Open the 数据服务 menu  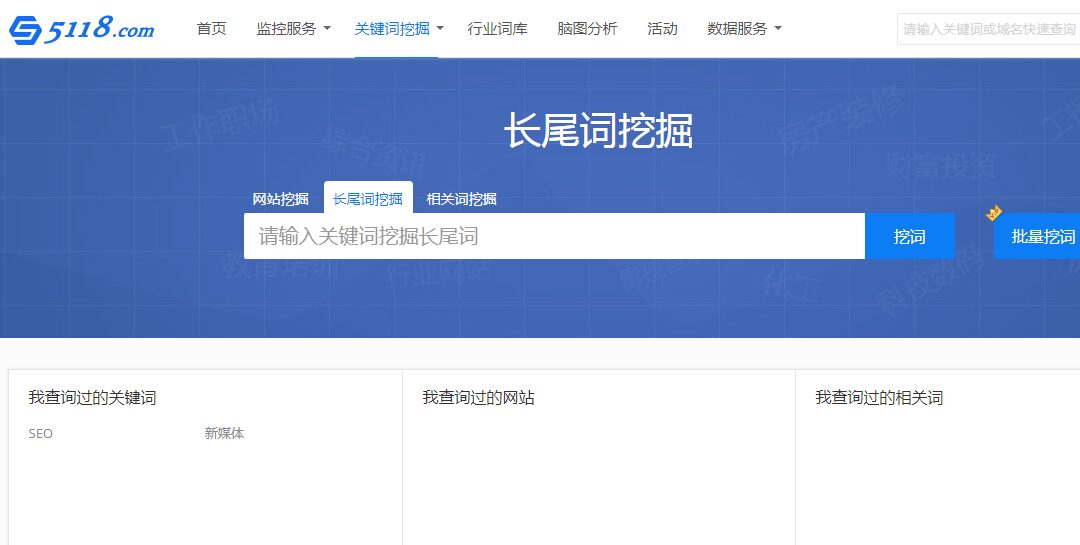click(737, 29)
